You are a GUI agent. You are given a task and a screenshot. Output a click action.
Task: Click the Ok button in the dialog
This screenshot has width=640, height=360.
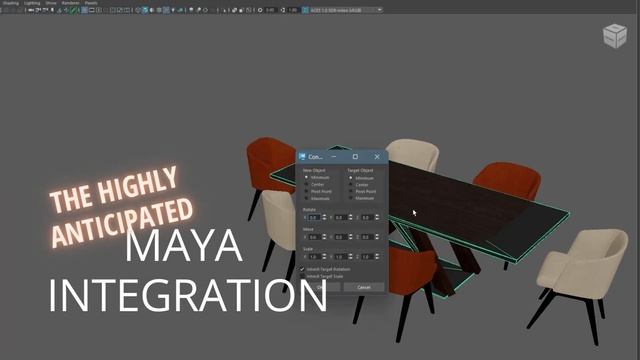[320, 287]
